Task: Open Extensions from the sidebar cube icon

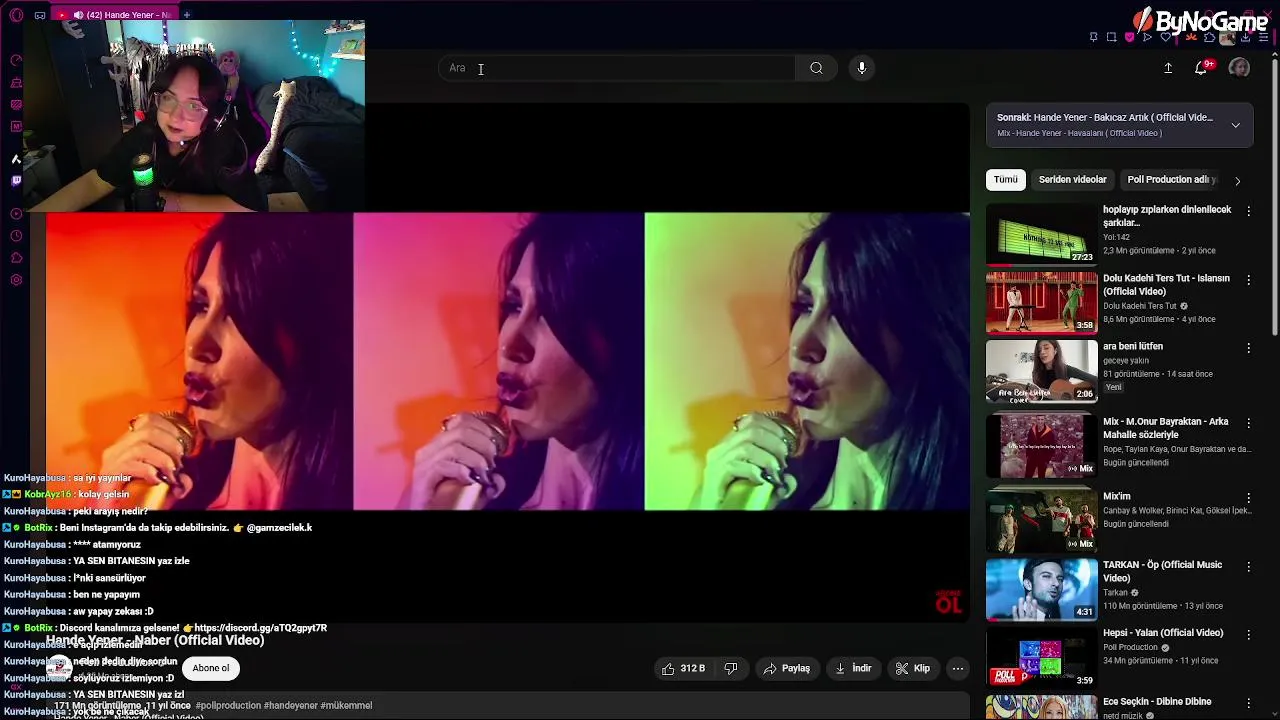Action: 16,258
